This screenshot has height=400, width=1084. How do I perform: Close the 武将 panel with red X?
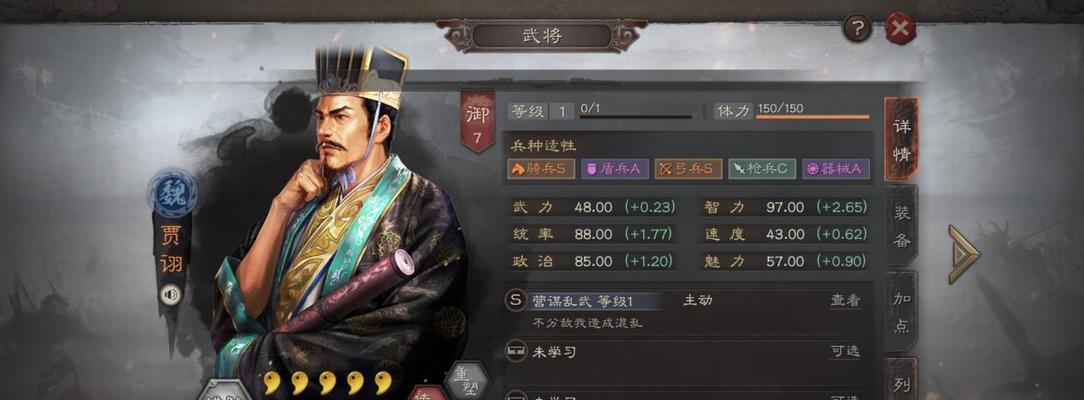(900, 29)
